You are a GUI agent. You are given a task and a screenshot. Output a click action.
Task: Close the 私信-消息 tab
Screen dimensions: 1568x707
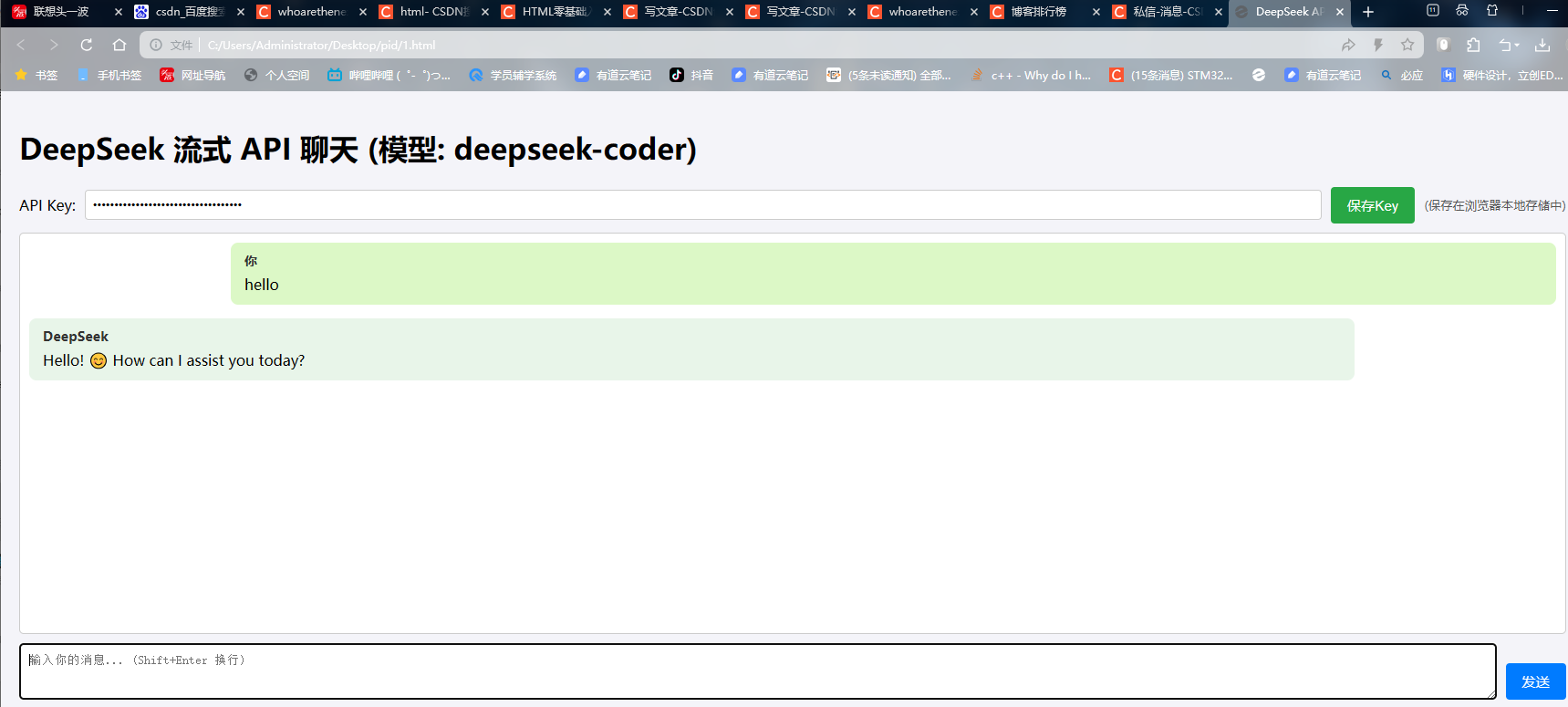pos(1219,12)
